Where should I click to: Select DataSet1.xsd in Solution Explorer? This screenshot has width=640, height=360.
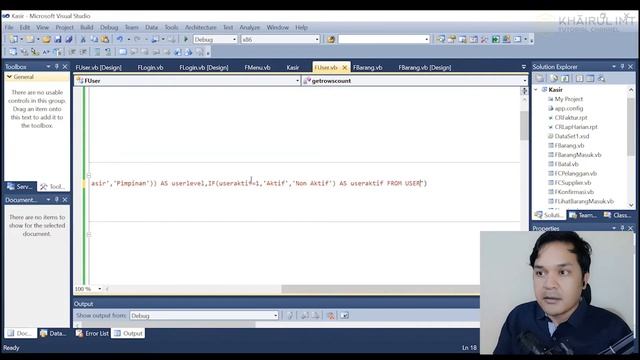571,136
